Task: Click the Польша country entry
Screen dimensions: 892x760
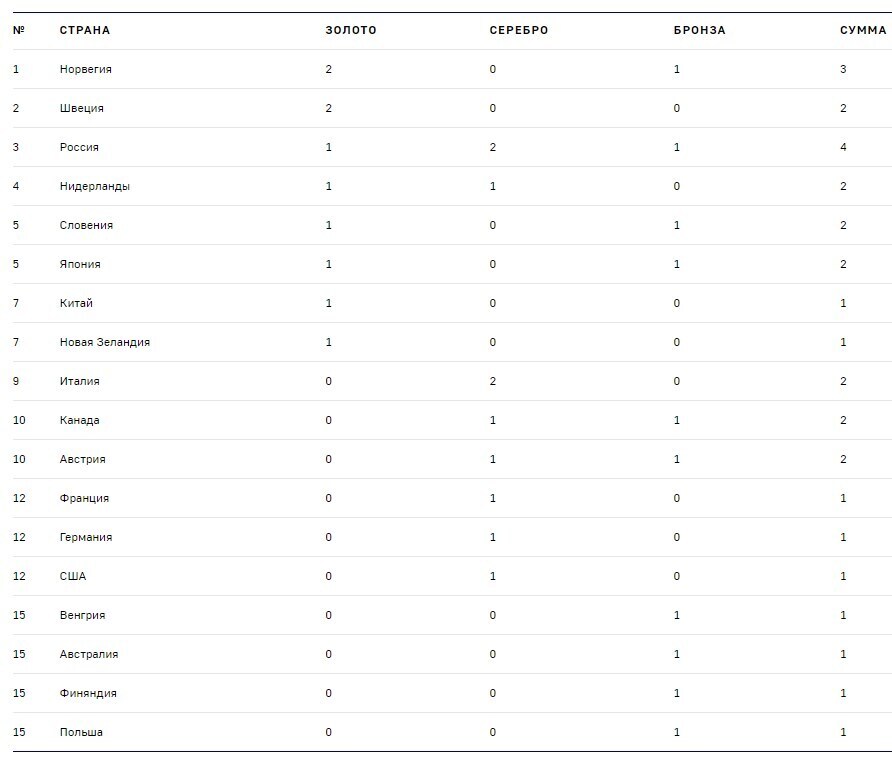Action: (x=81, y=732)
